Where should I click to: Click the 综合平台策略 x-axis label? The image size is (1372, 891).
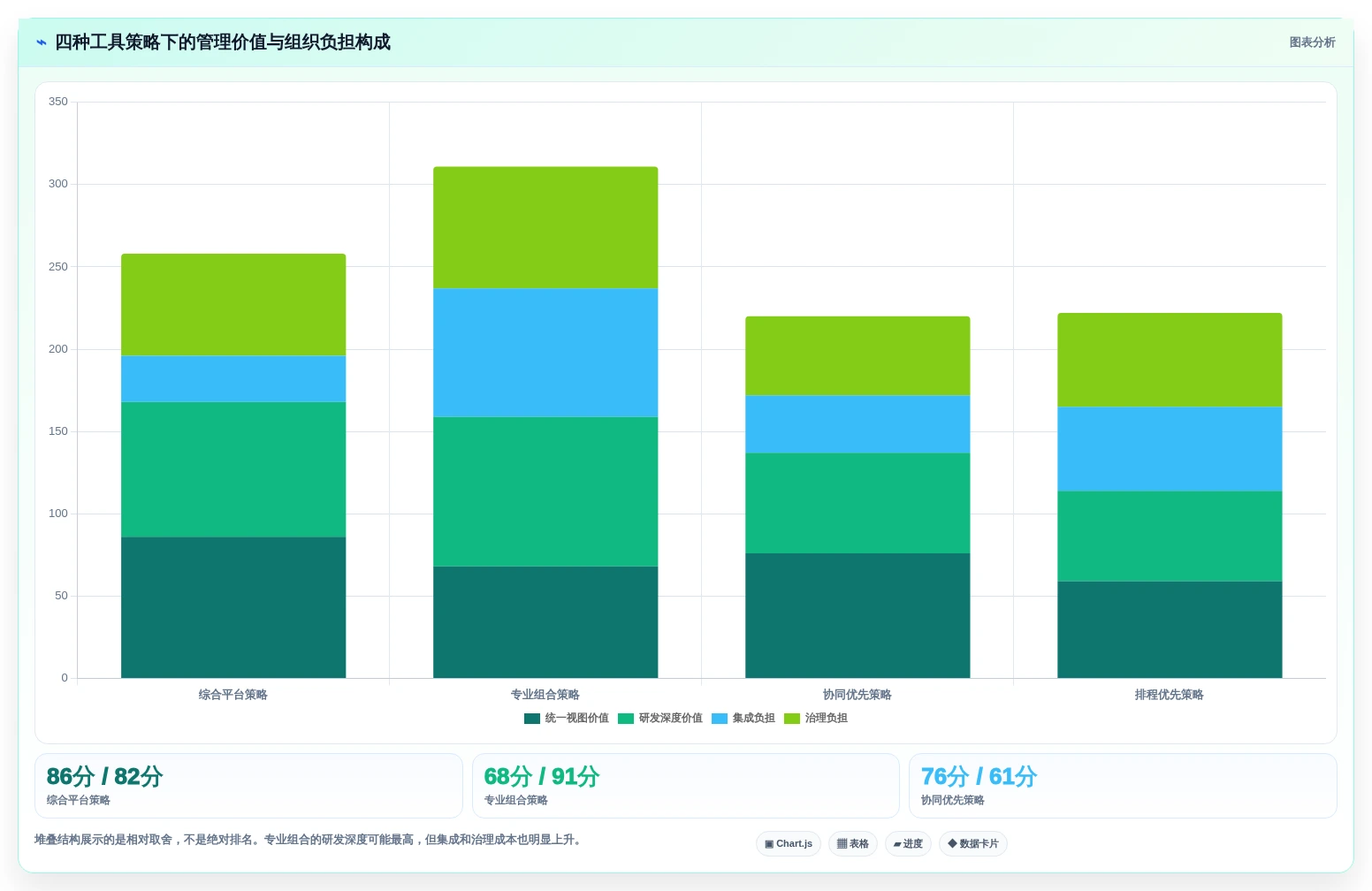coord(233,695)
